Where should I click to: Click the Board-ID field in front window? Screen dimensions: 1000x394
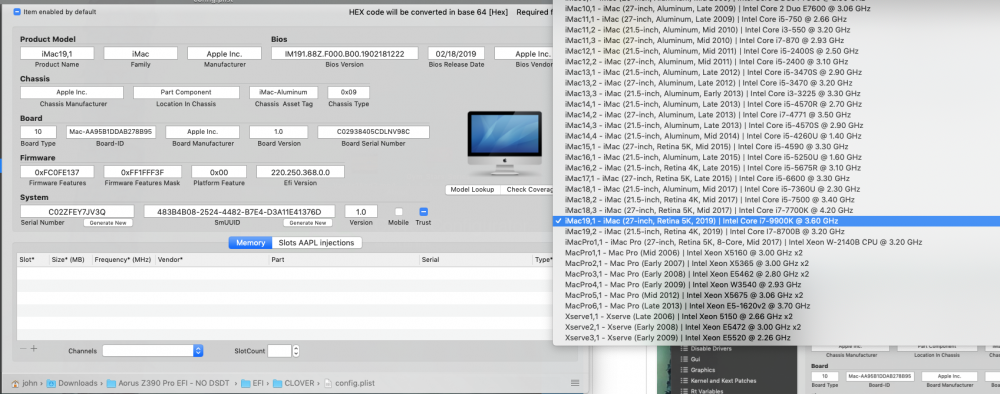coord(111,132)
